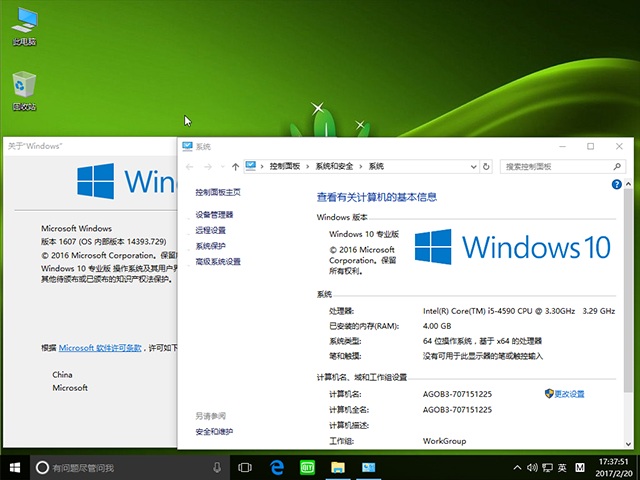Open the green iQIYI taskbar app
This screenshot has width=640, height=480.
pos(307,468)
